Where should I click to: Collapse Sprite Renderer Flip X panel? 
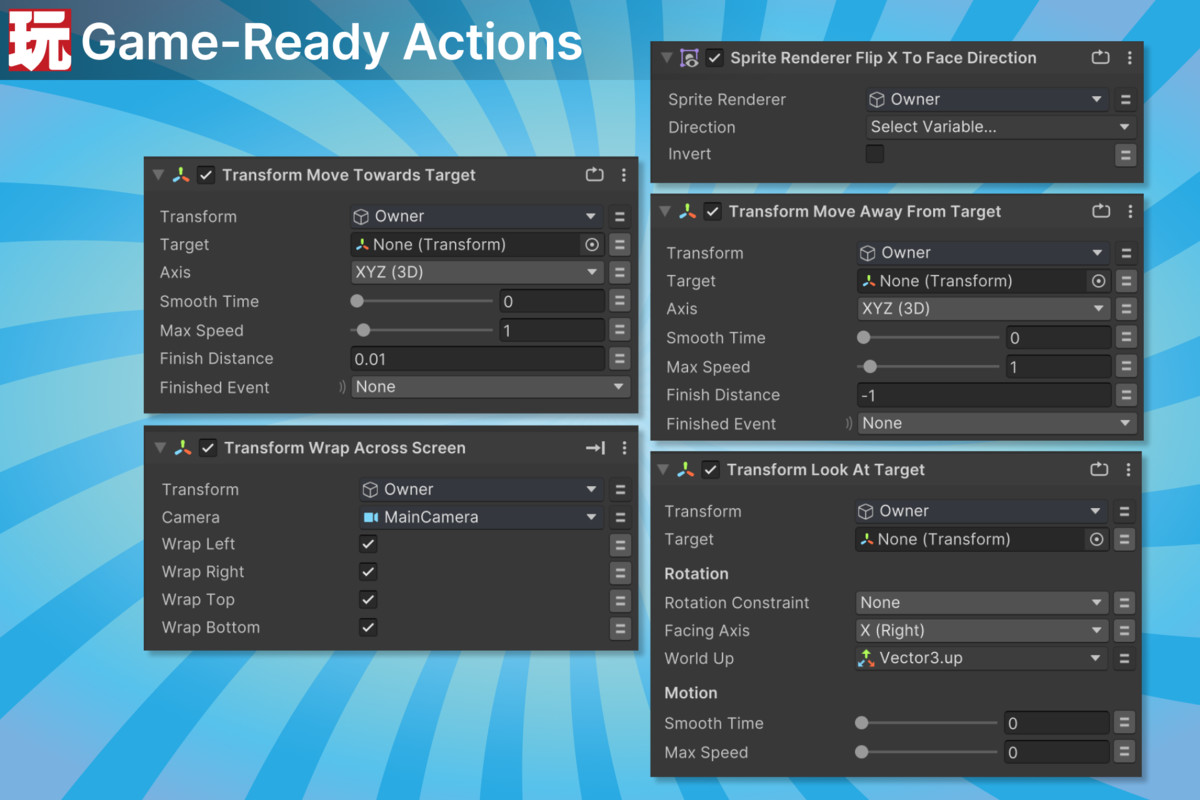pos(667,58)
